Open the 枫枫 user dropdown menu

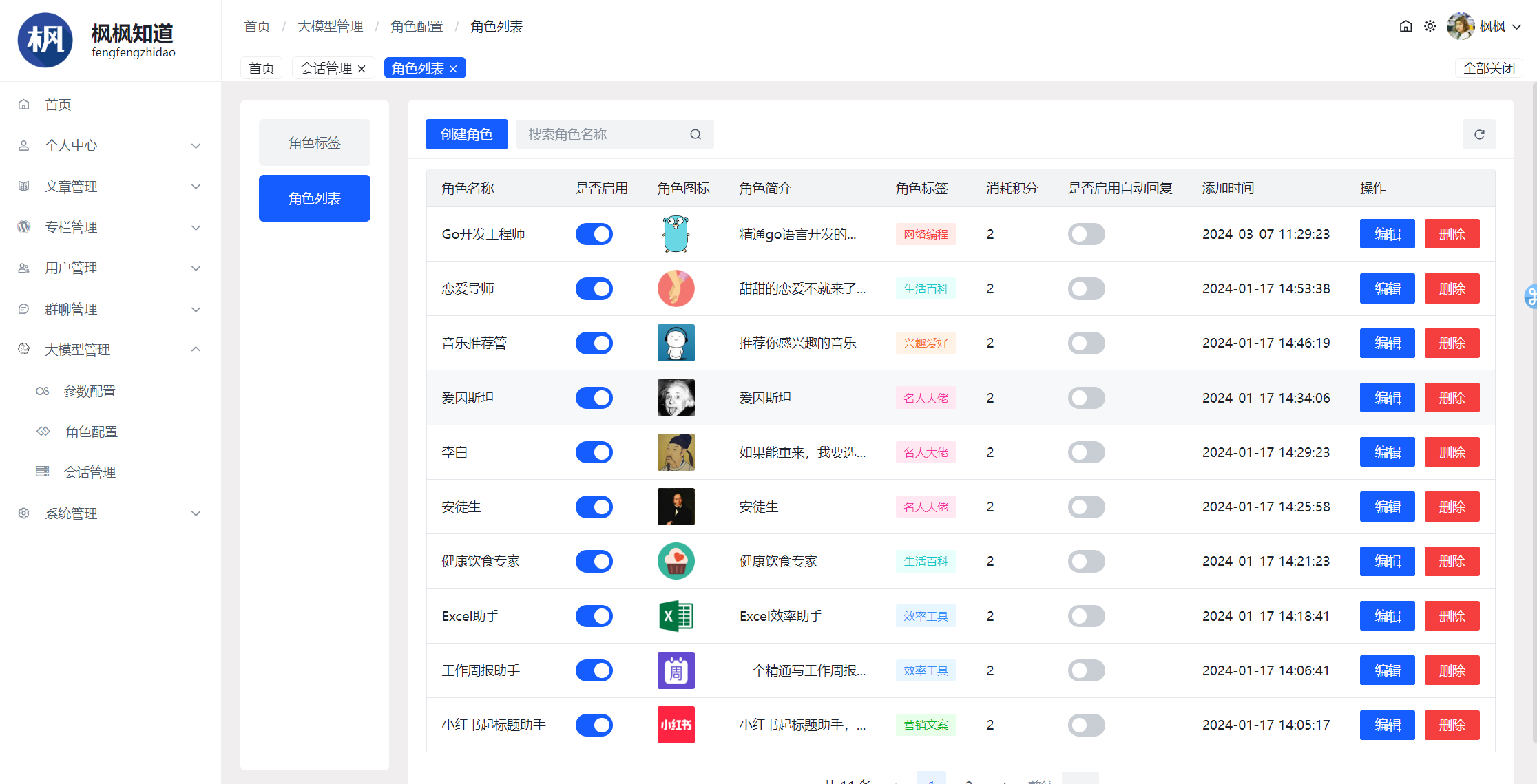[1491, 26]
